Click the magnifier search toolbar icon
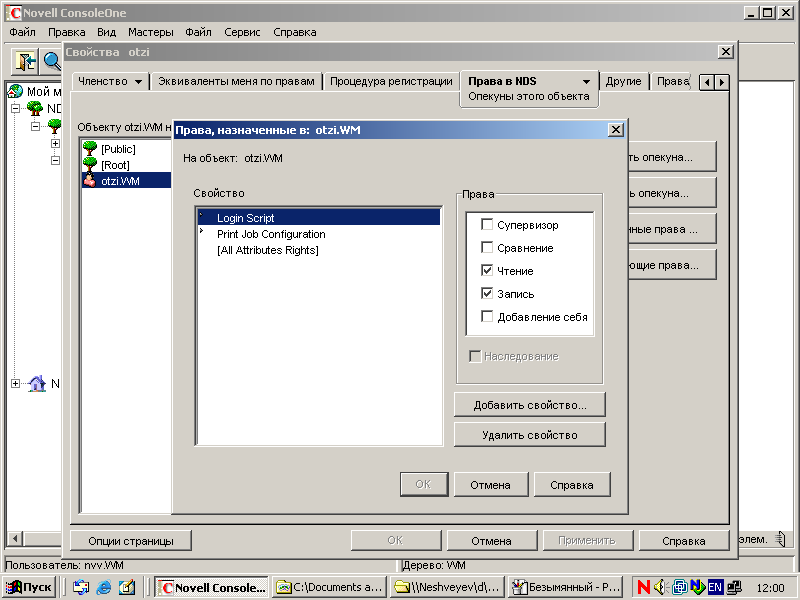The height and width of the screenshot is (600, 800). pyautogui.click(x=52, y=62)
